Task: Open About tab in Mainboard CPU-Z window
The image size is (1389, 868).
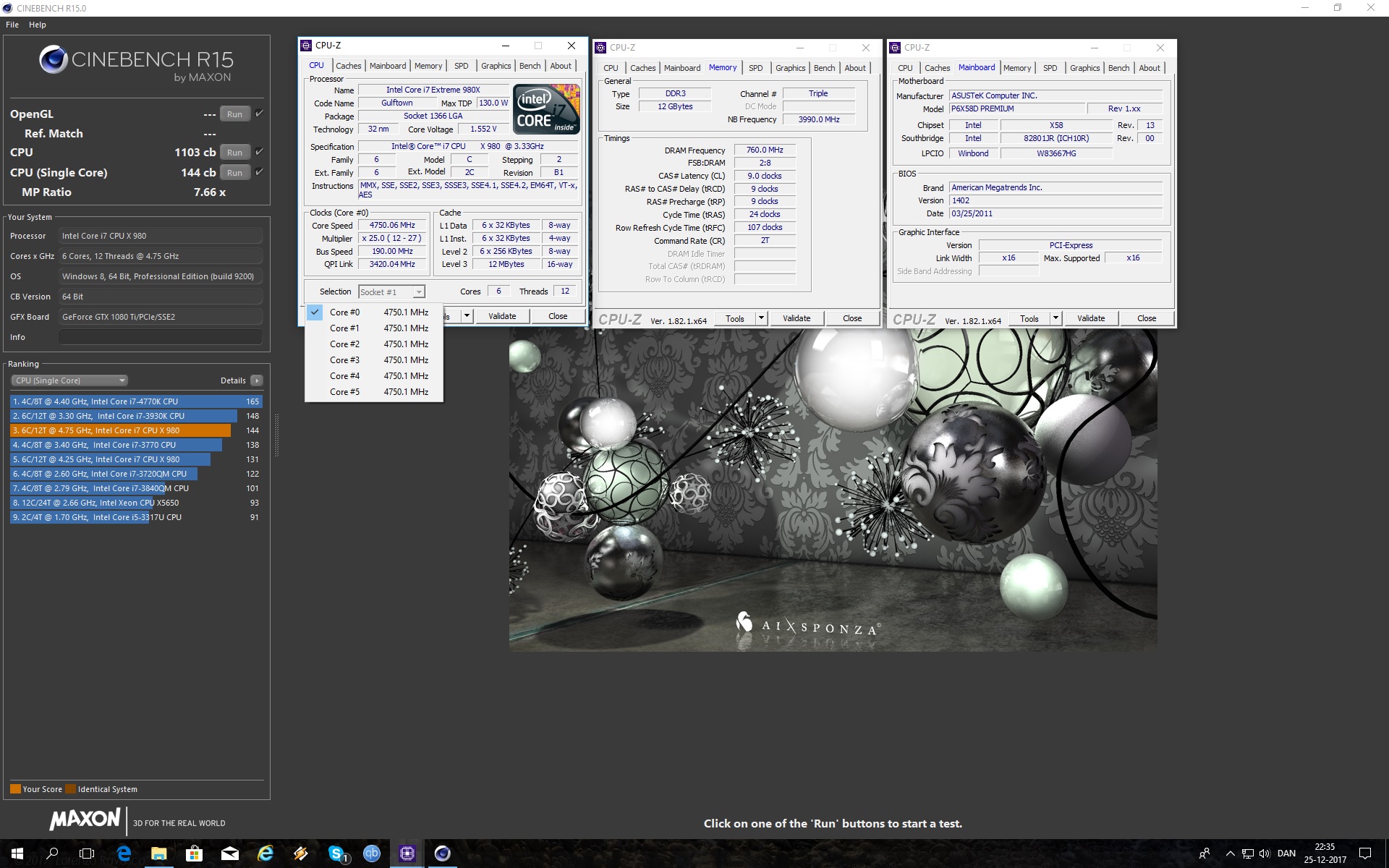Action: pos(1150,68)
